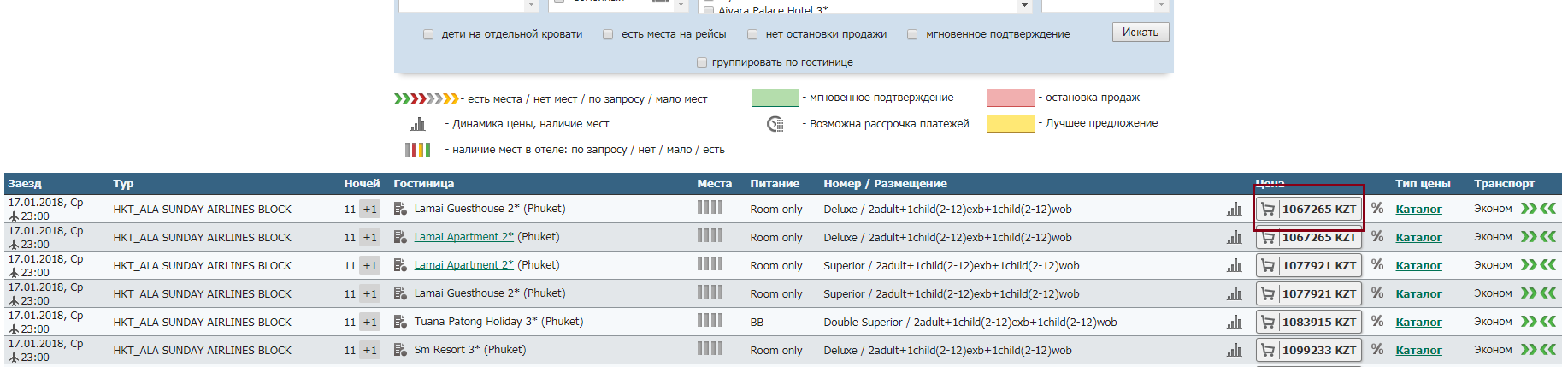The width and height of the screenshot is (1568, 367).
Task: Open hotel info icon for Sm Resort 3*
Action: pyautogui.click(x=400, y=350)
